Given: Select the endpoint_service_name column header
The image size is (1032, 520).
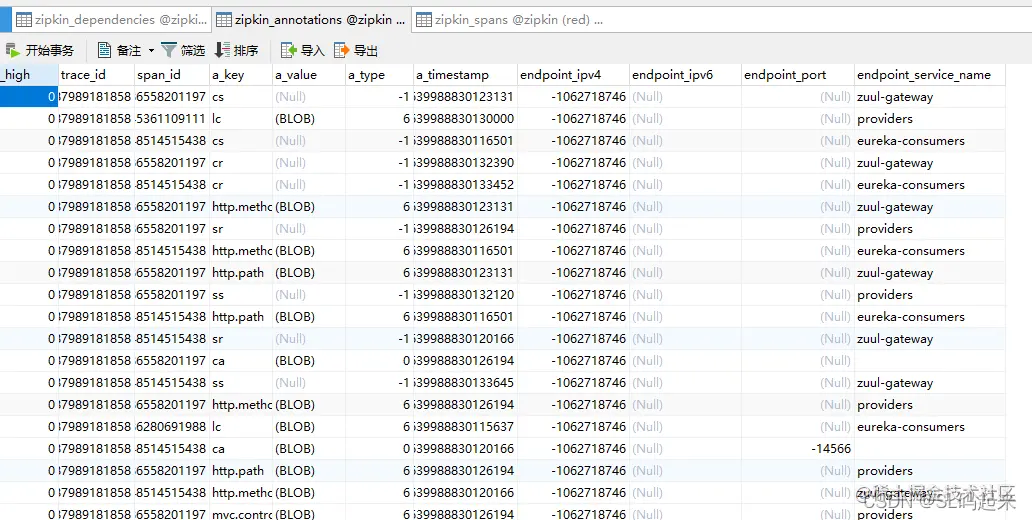Looking at the screenshot, I should [x=929, y=75].
